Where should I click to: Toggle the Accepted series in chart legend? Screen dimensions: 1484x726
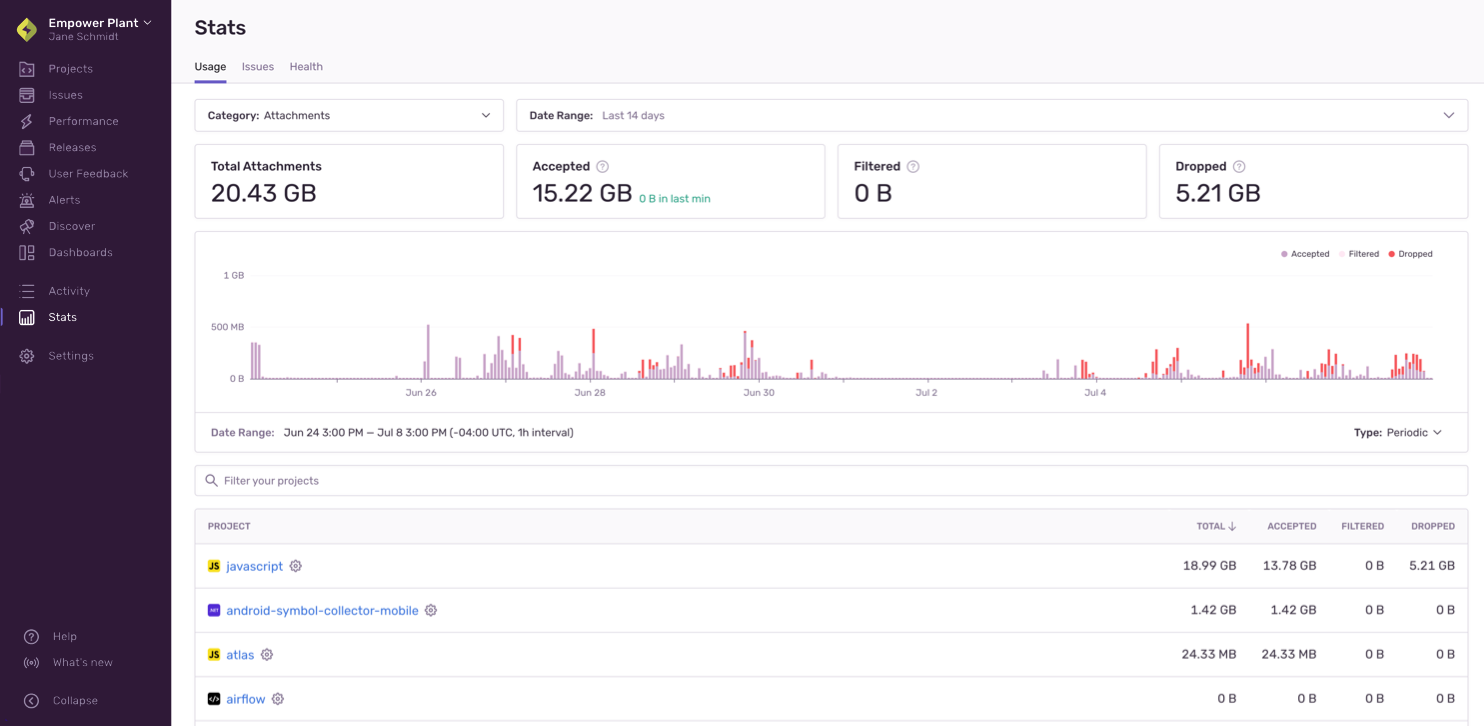coord(1305,254)
